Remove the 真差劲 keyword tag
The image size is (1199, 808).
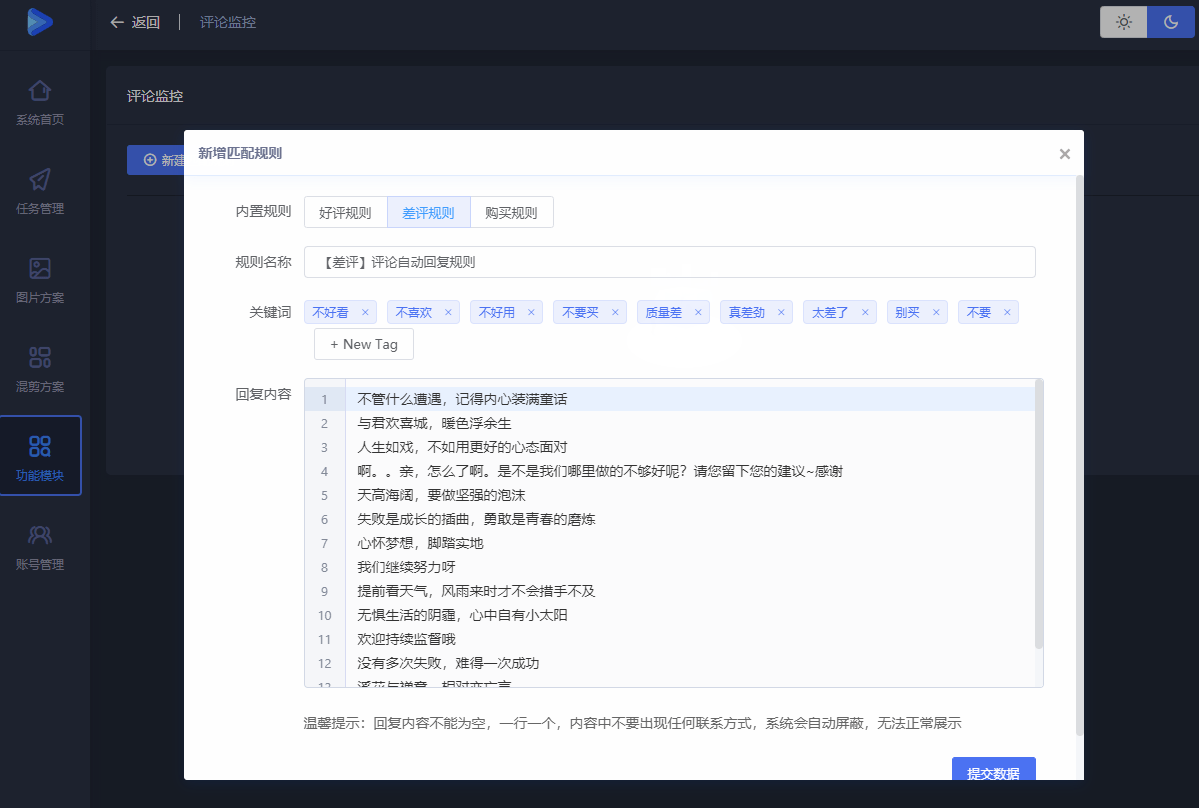pos(781,312)
